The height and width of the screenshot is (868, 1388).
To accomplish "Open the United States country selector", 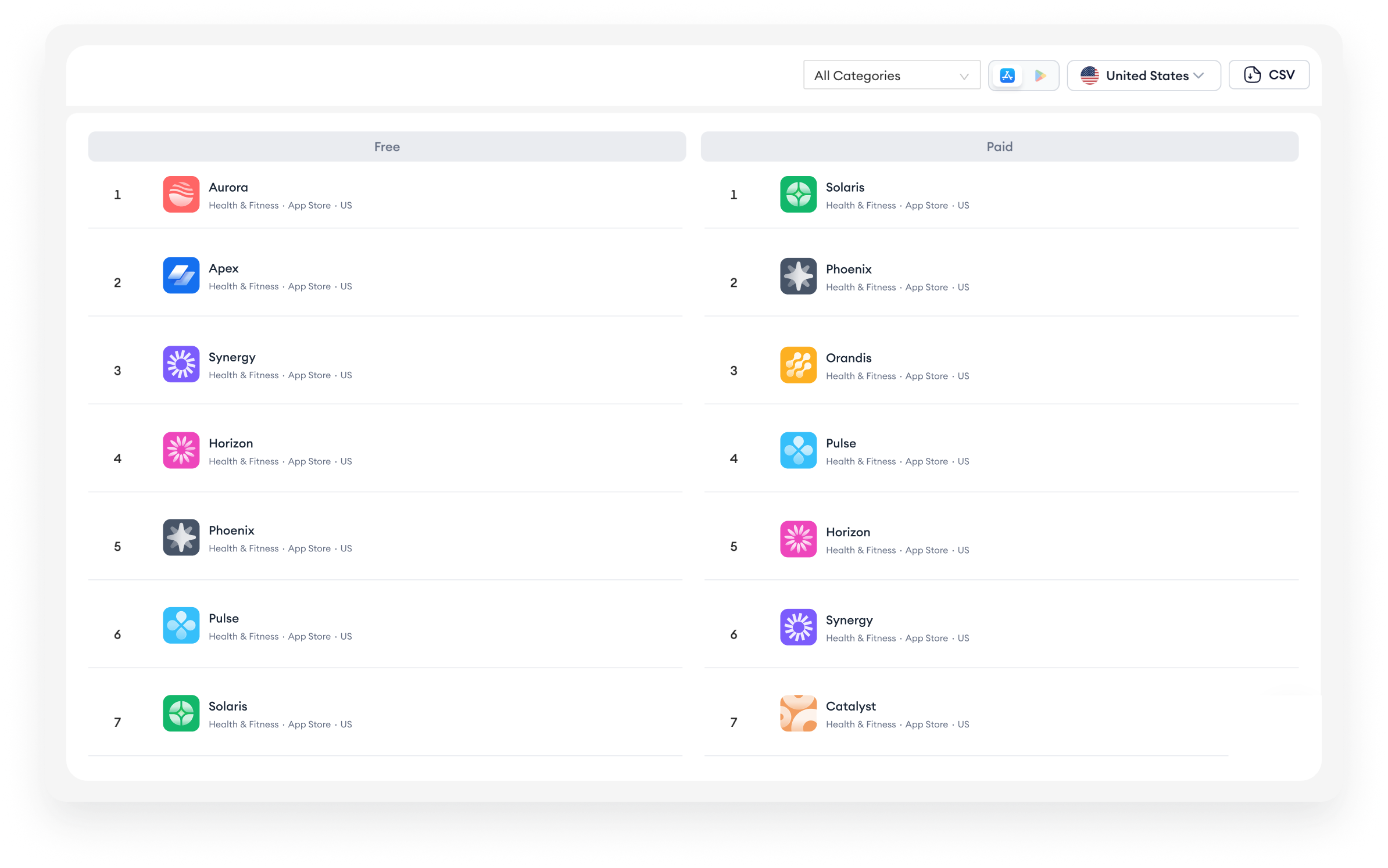I will 1143,76.
